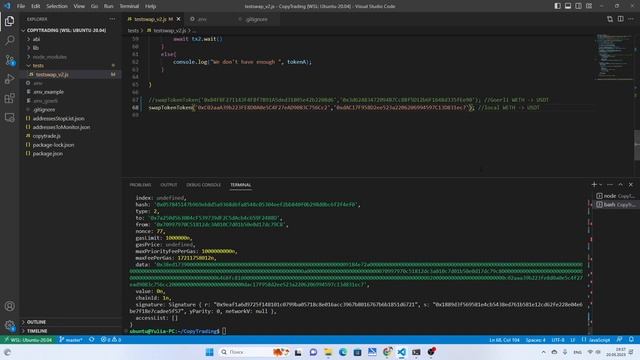Open the File menu
The image size is (640, 360).
21,6
